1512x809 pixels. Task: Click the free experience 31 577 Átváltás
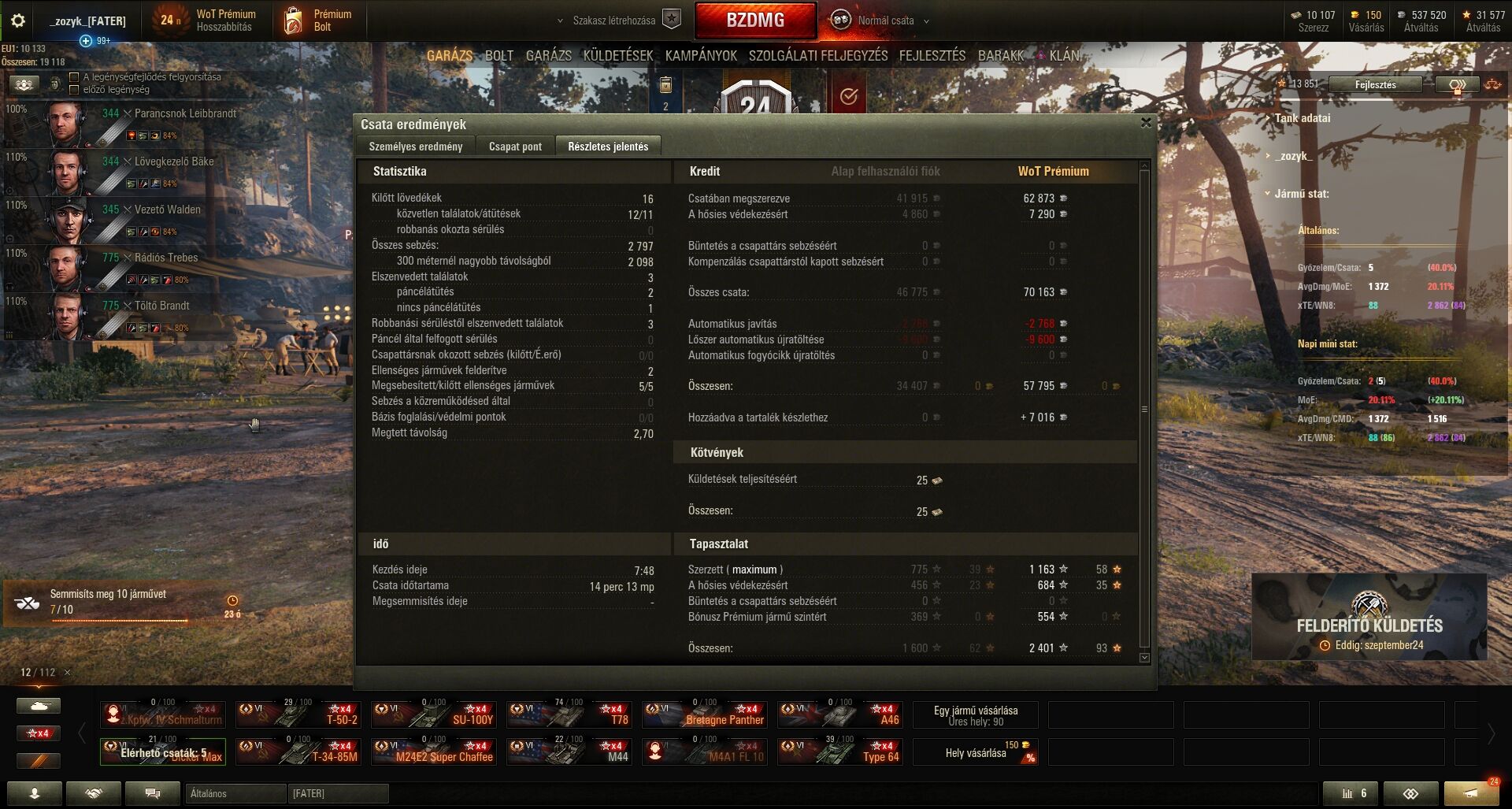pyautogui.click(x=1483, y=20)
